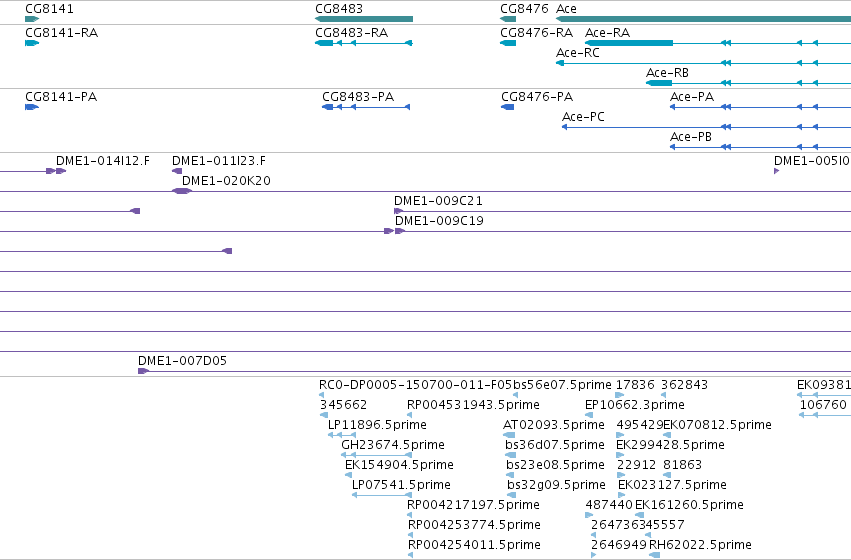The image size is (851, 560).
Task: Select the Ace-PC protein label
Action: 583,117
